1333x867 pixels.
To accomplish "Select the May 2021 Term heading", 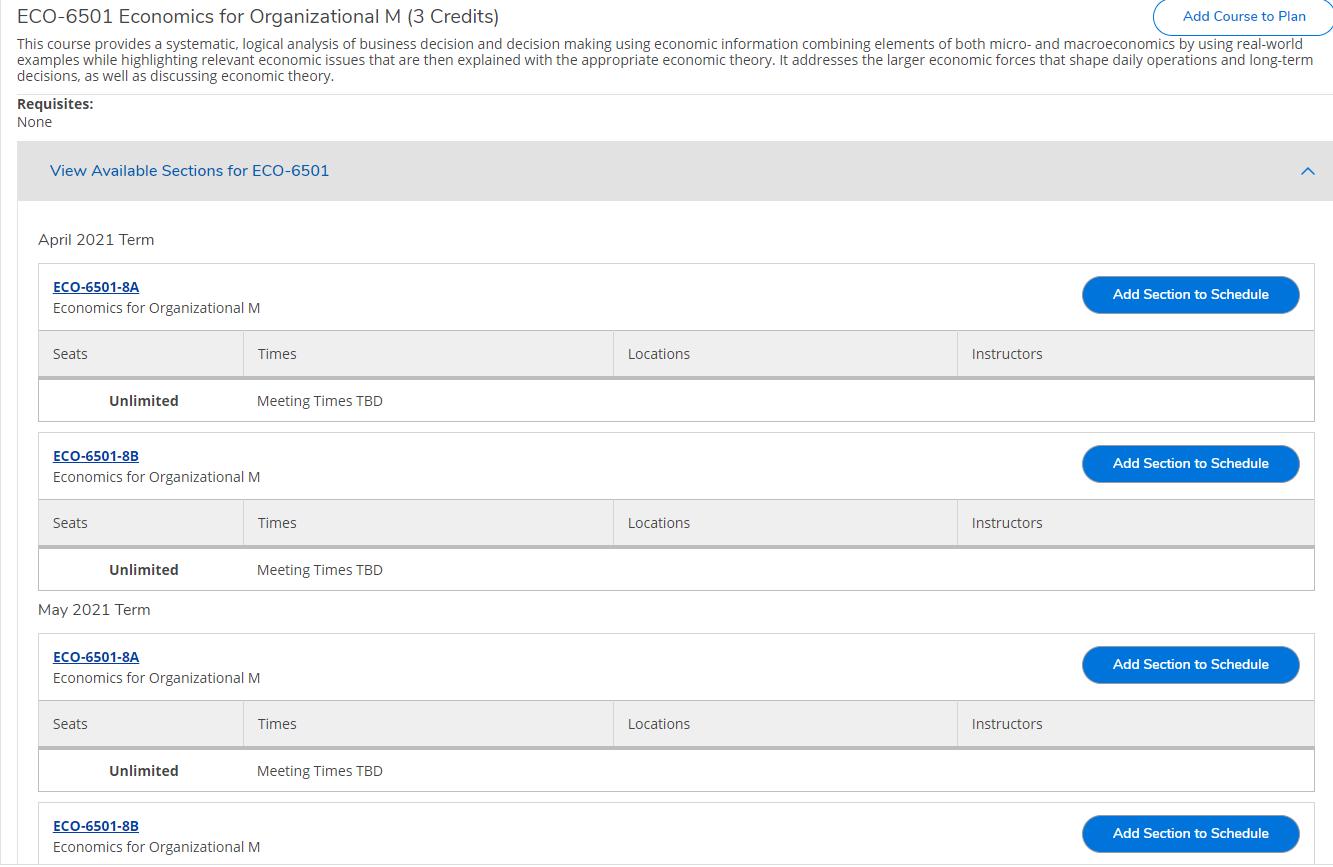I will pyautogui.click(x=94, y=610).
